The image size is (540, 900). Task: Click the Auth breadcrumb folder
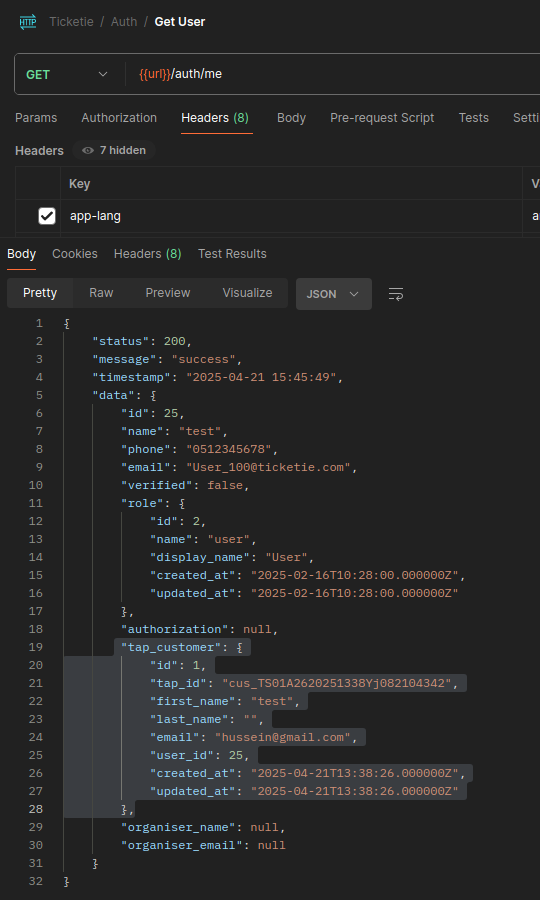point(124,22)
